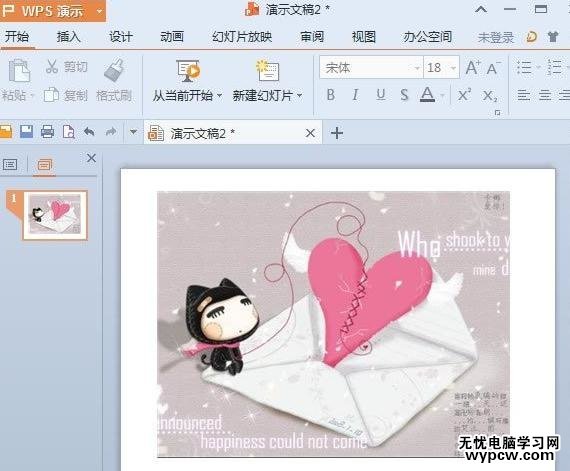
Task: Click the Redo arrow icon
Action: tap(111, 132)
